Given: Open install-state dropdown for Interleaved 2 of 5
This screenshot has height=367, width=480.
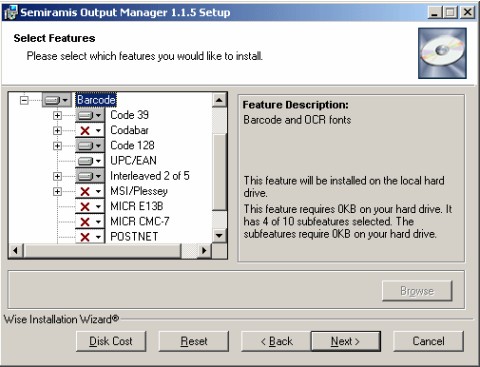Looking at the screenshot, I should [90, 176].
